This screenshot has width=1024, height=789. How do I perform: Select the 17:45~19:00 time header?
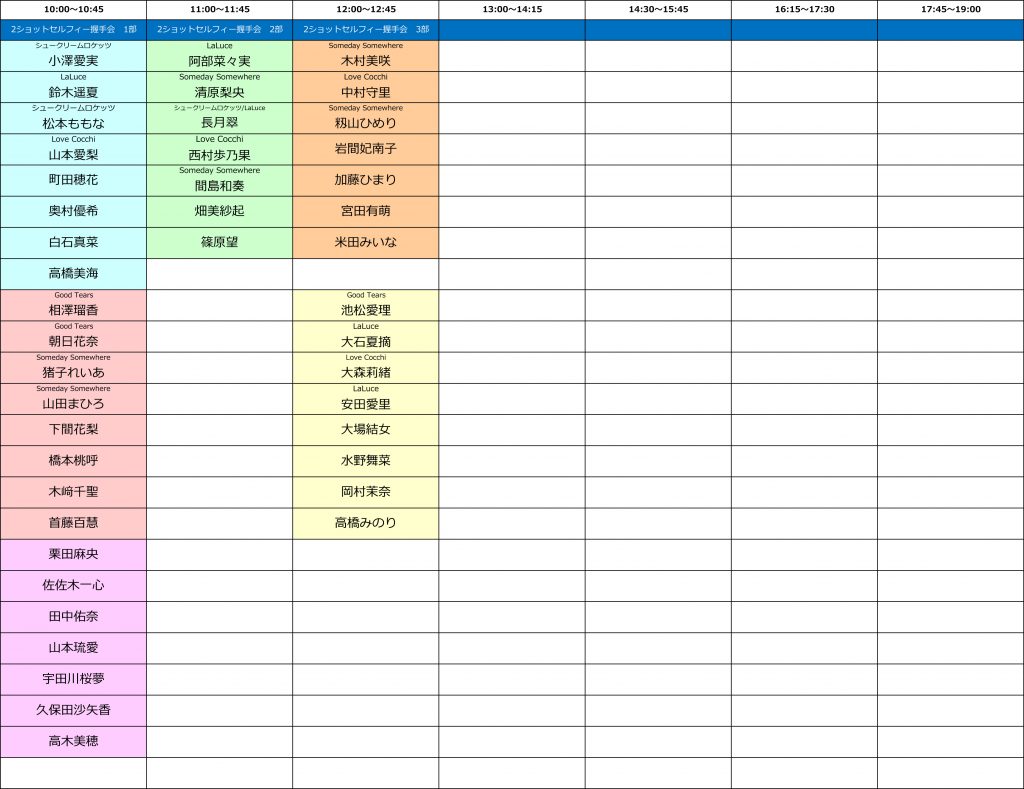pos(950,9)
